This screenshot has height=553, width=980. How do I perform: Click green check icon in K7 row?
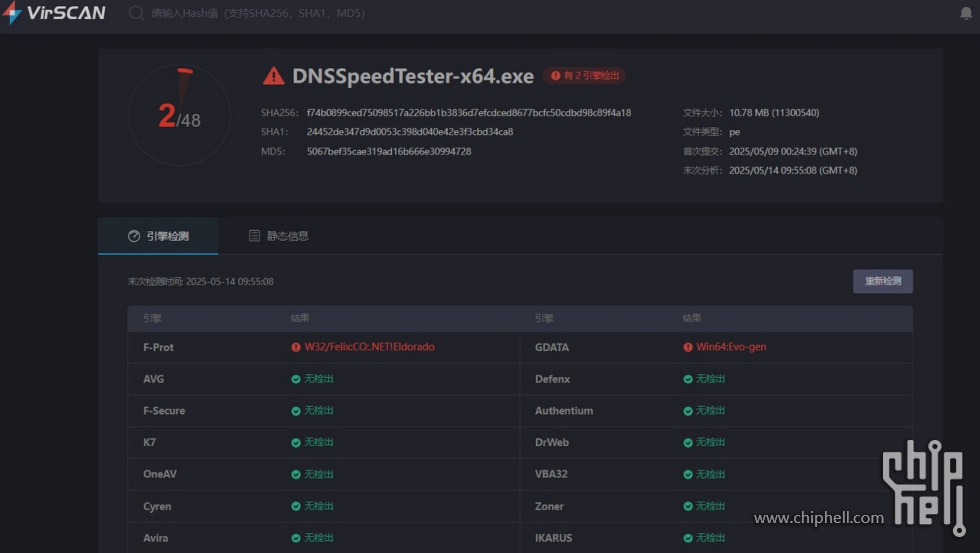pos(296,442)
